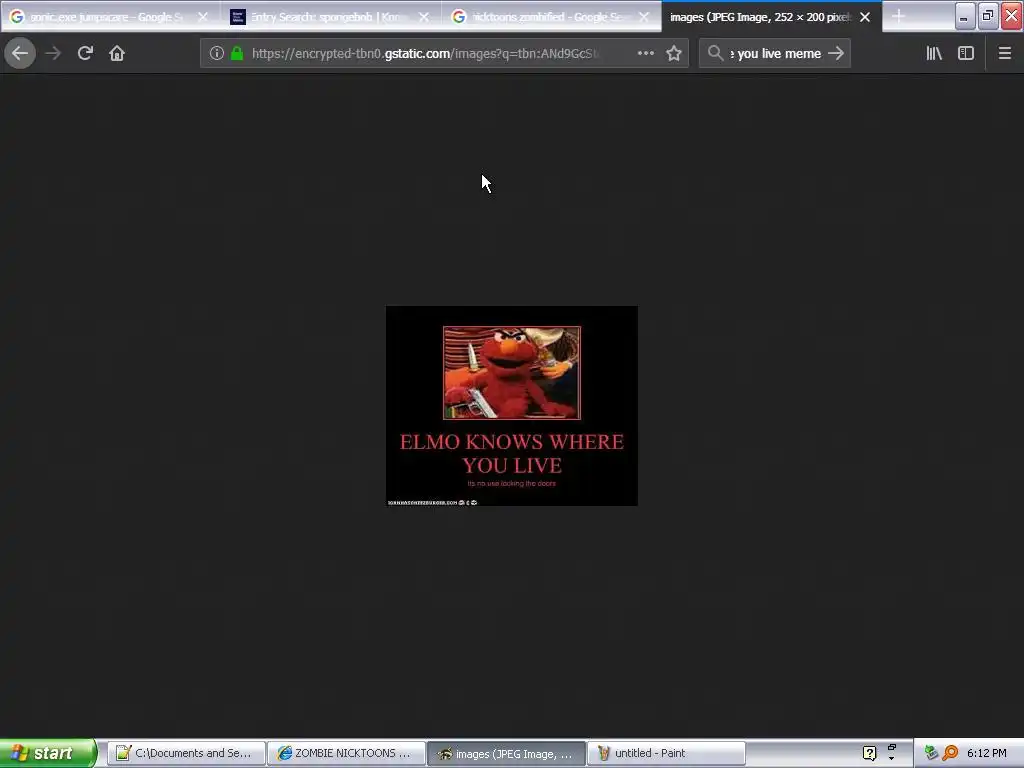Screen dimensions: 1024x768
Task: Click the green secure padlock icon
Action: click(x=237, y=54)
